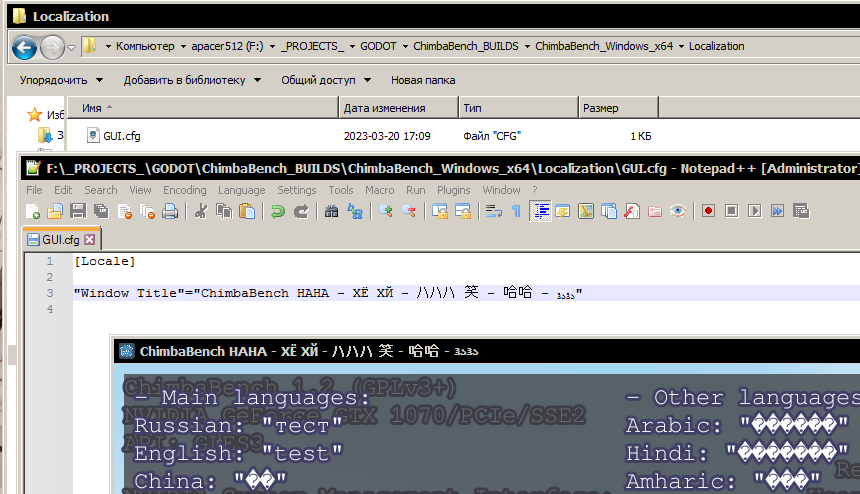The height and width of the screenshot is (494, 860).
Task: Toggle the Indent Guide icon
Action: point(540,211)
